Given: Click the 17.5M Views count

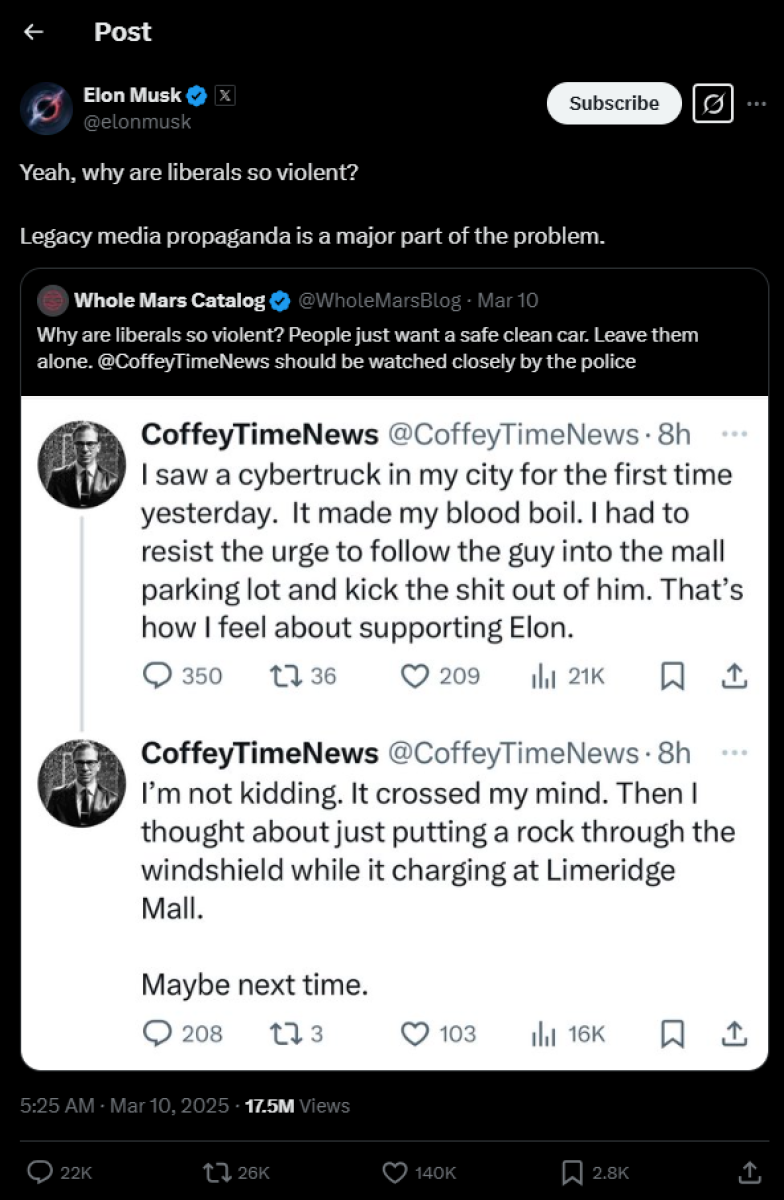Looking at the screenshot, I should click(x=298, y=1105).
